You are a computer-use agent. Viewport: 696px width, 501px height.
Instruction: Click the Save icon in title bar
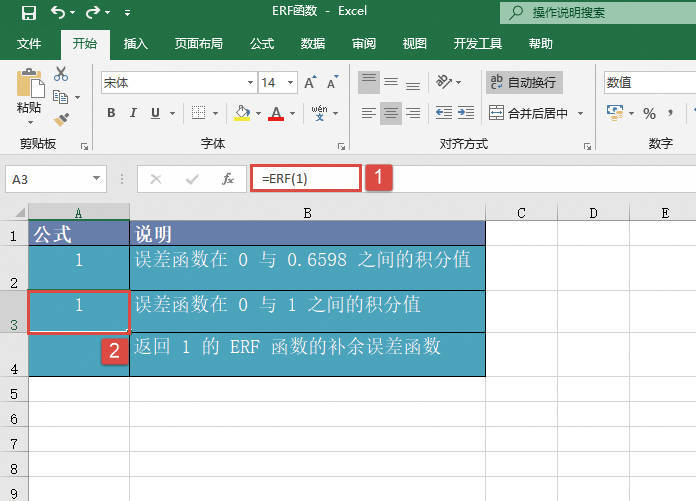tap(28, 13)
